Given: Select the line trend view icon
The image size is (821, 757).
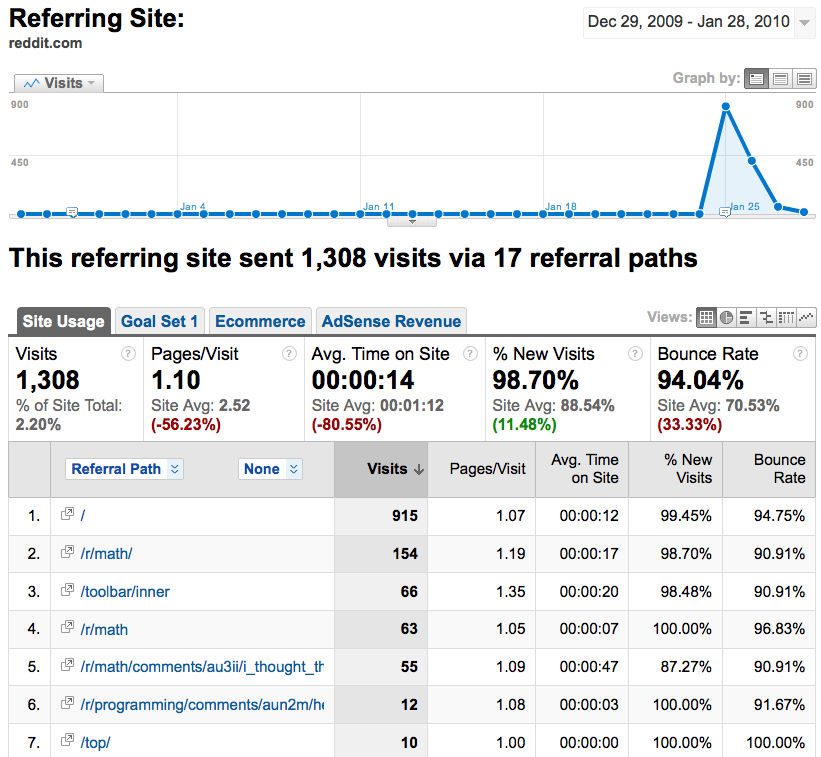Looking at the screenshot, I should tap(806, 317).
